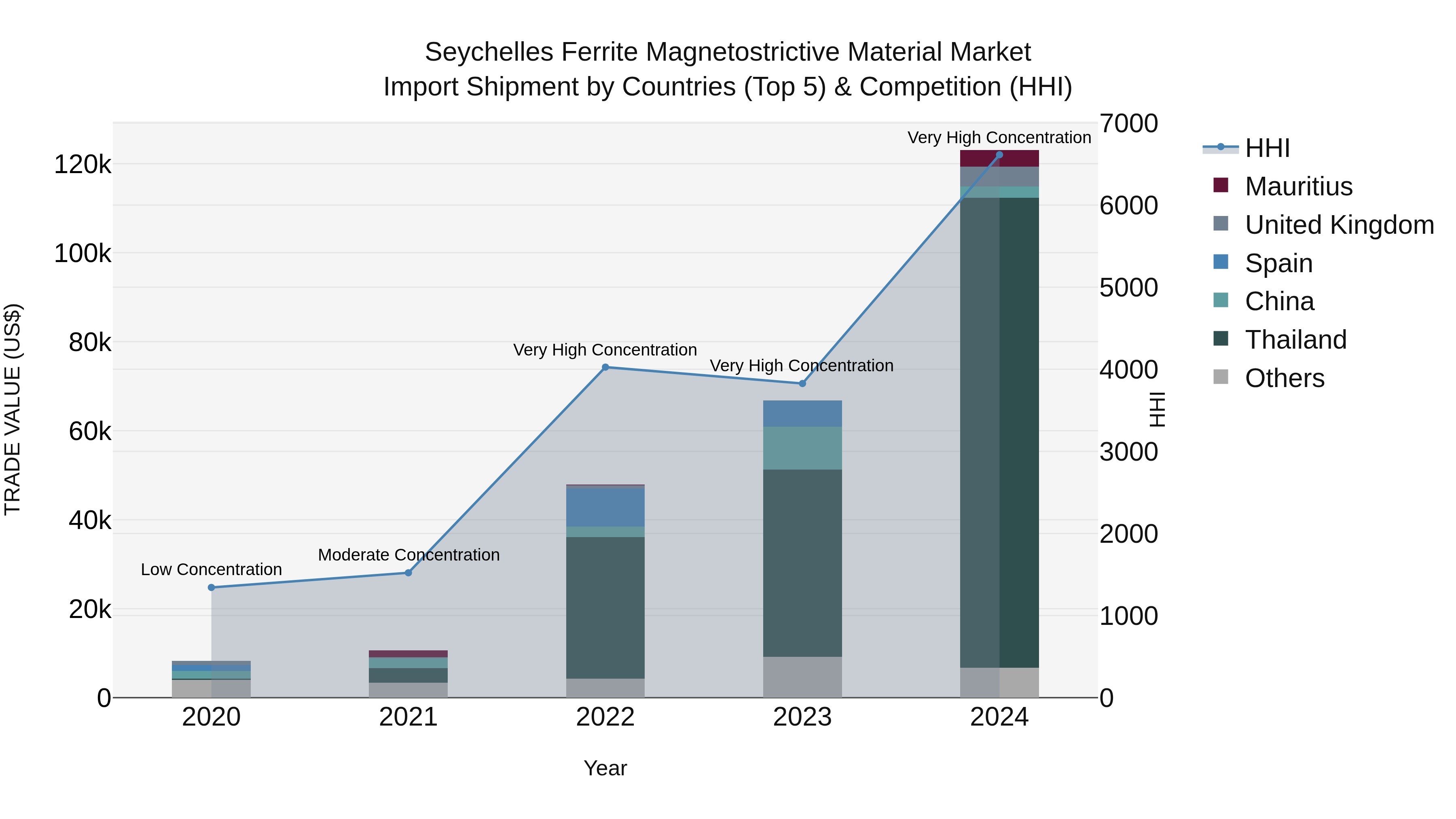Click the 2024 x-axis label
Screen dimensions: 1456x819
pos(999,717)
